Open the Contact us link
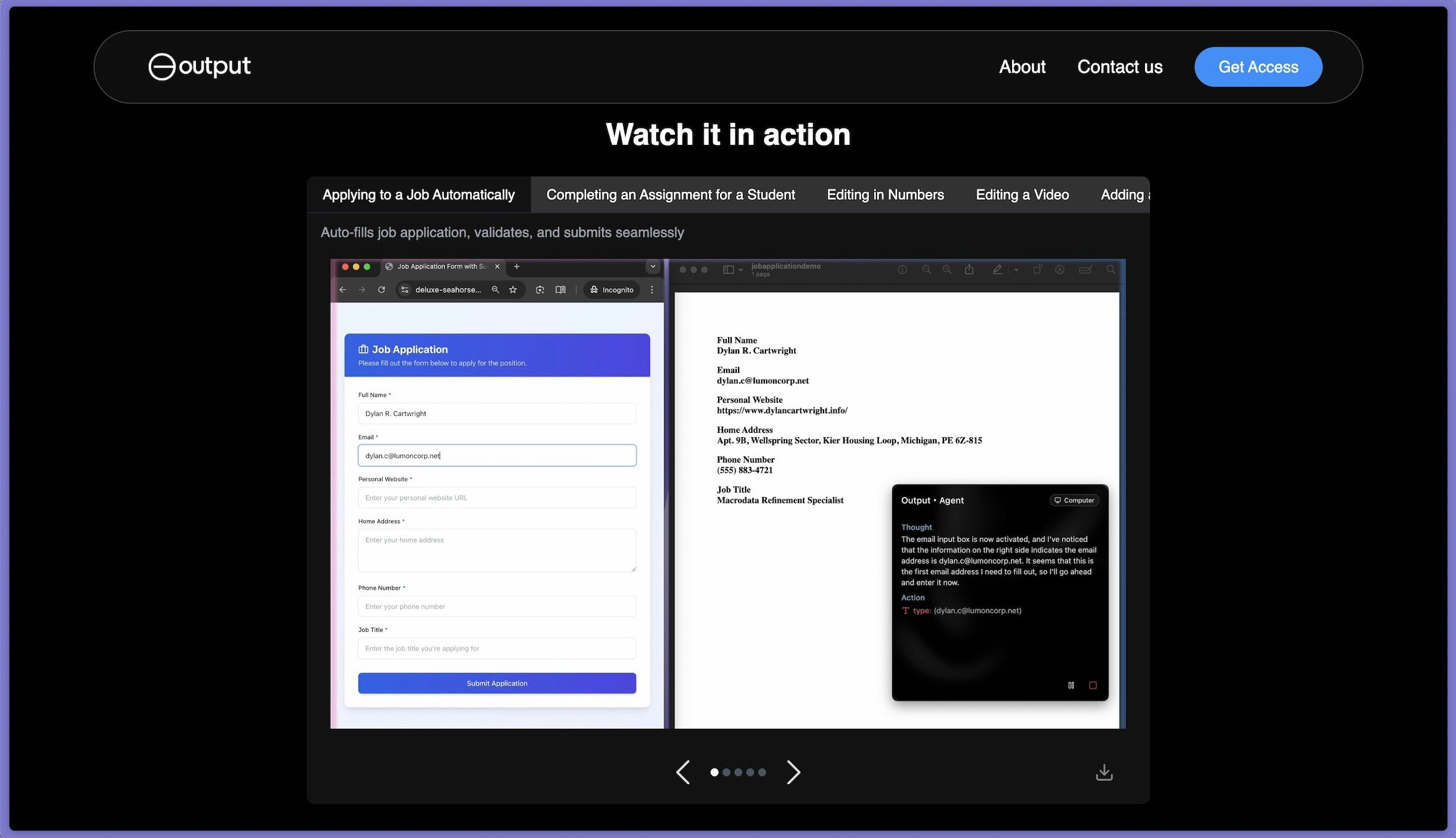 [x=1119, y=67]
